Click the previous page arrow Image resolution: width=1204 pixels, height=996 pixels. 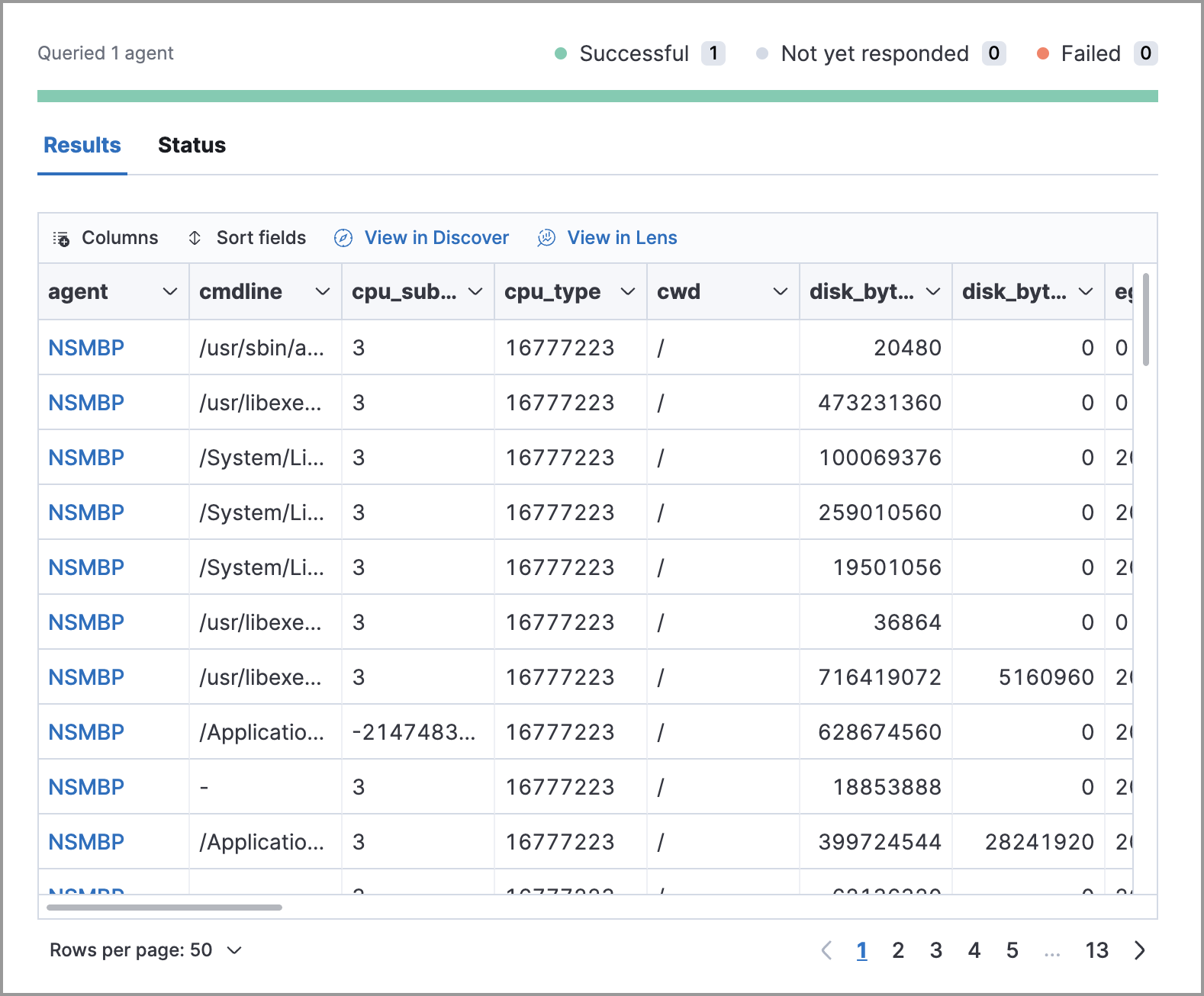point(826,950)
